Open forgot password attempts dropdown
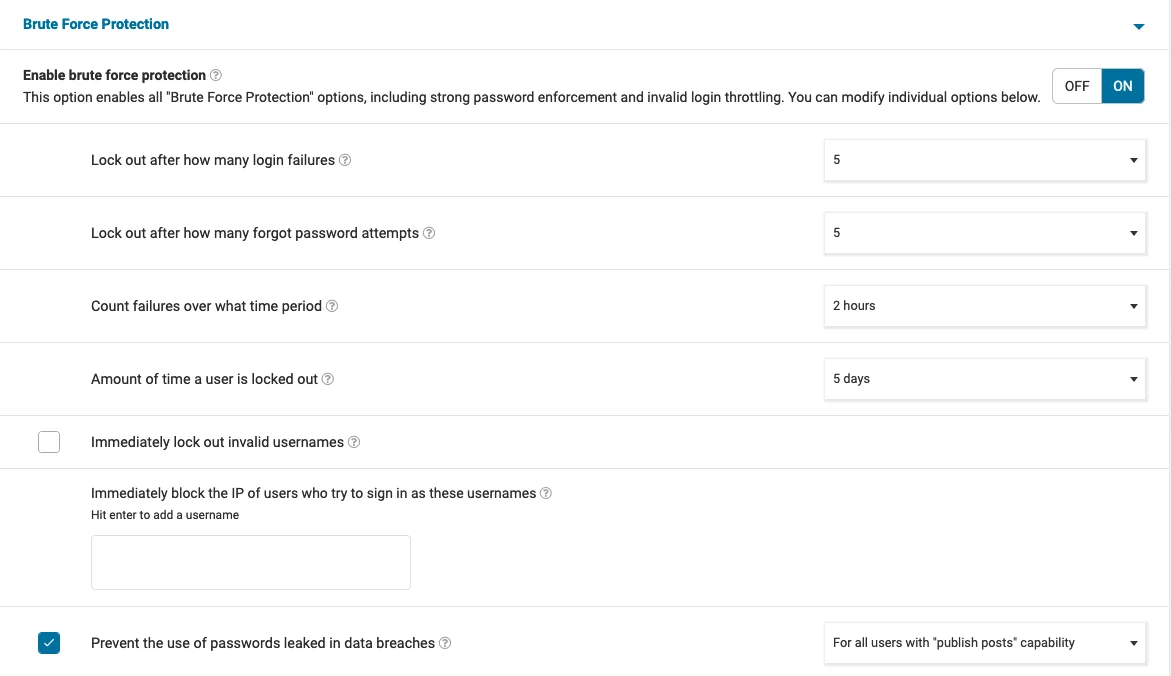This screenshot has height=676, width=1171. click(985, 233)
